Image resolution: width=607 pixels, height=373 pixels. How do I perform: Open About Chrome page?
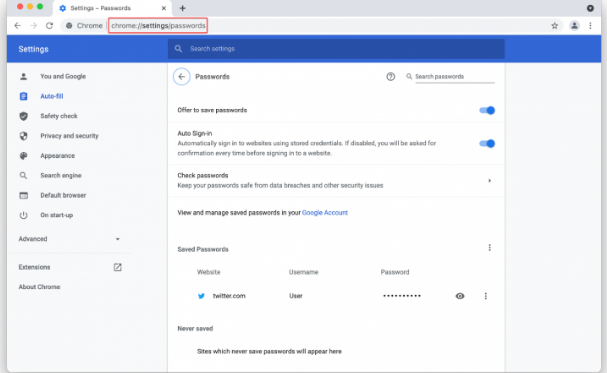(x=39, y=287)
